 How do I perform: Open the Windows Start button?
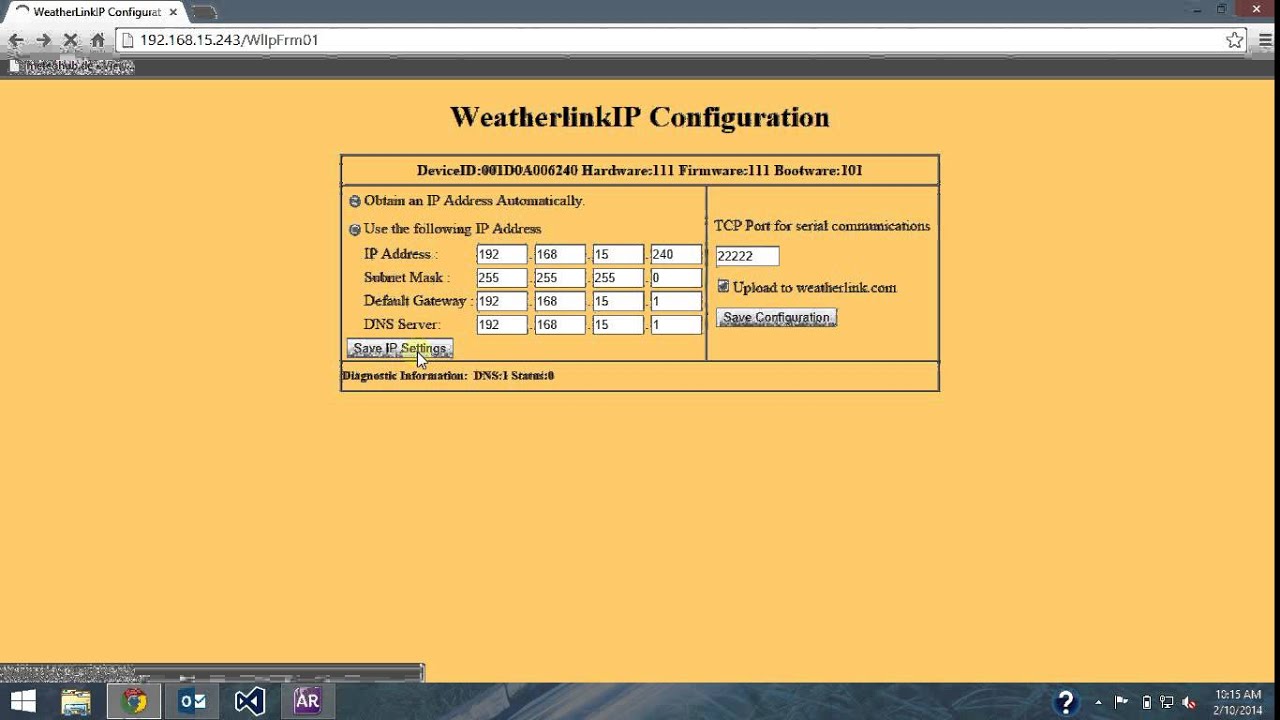coord(23,701)
